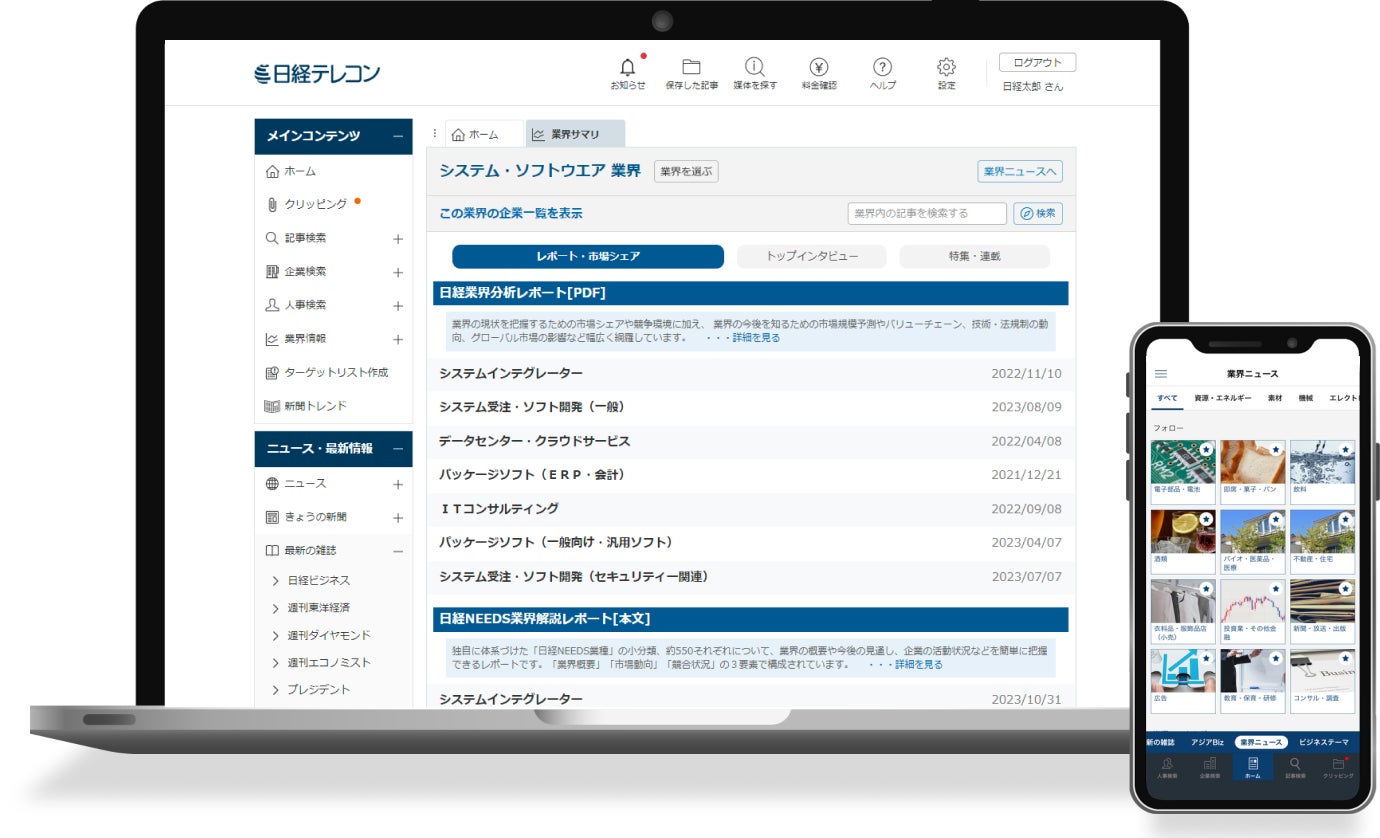Expand 記事検索 with its plus sign
Screen dimensions: 1380x838
click(398, 239)
